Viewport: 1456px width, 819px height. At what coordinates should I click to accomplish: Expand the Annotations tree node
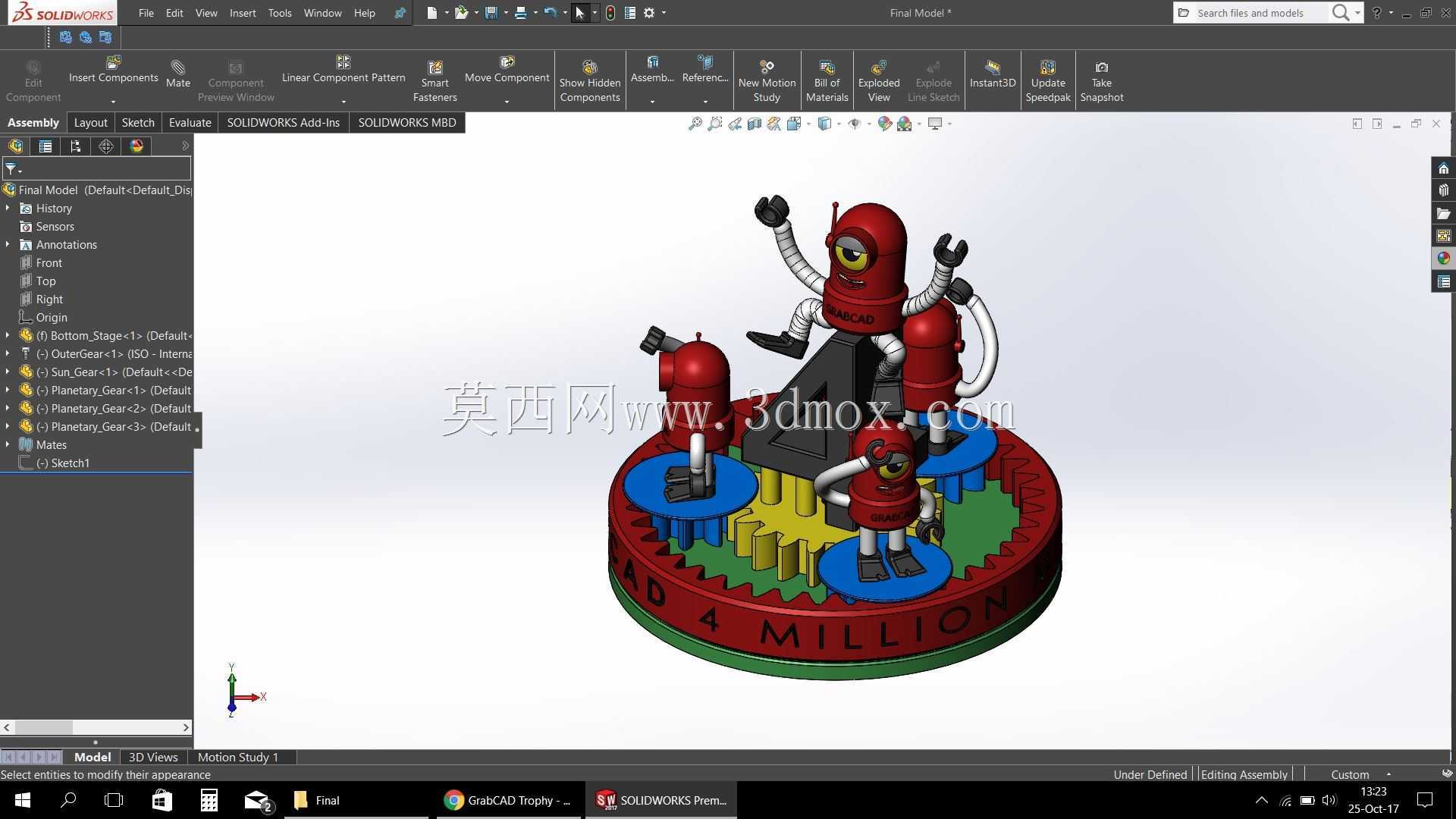8,244
